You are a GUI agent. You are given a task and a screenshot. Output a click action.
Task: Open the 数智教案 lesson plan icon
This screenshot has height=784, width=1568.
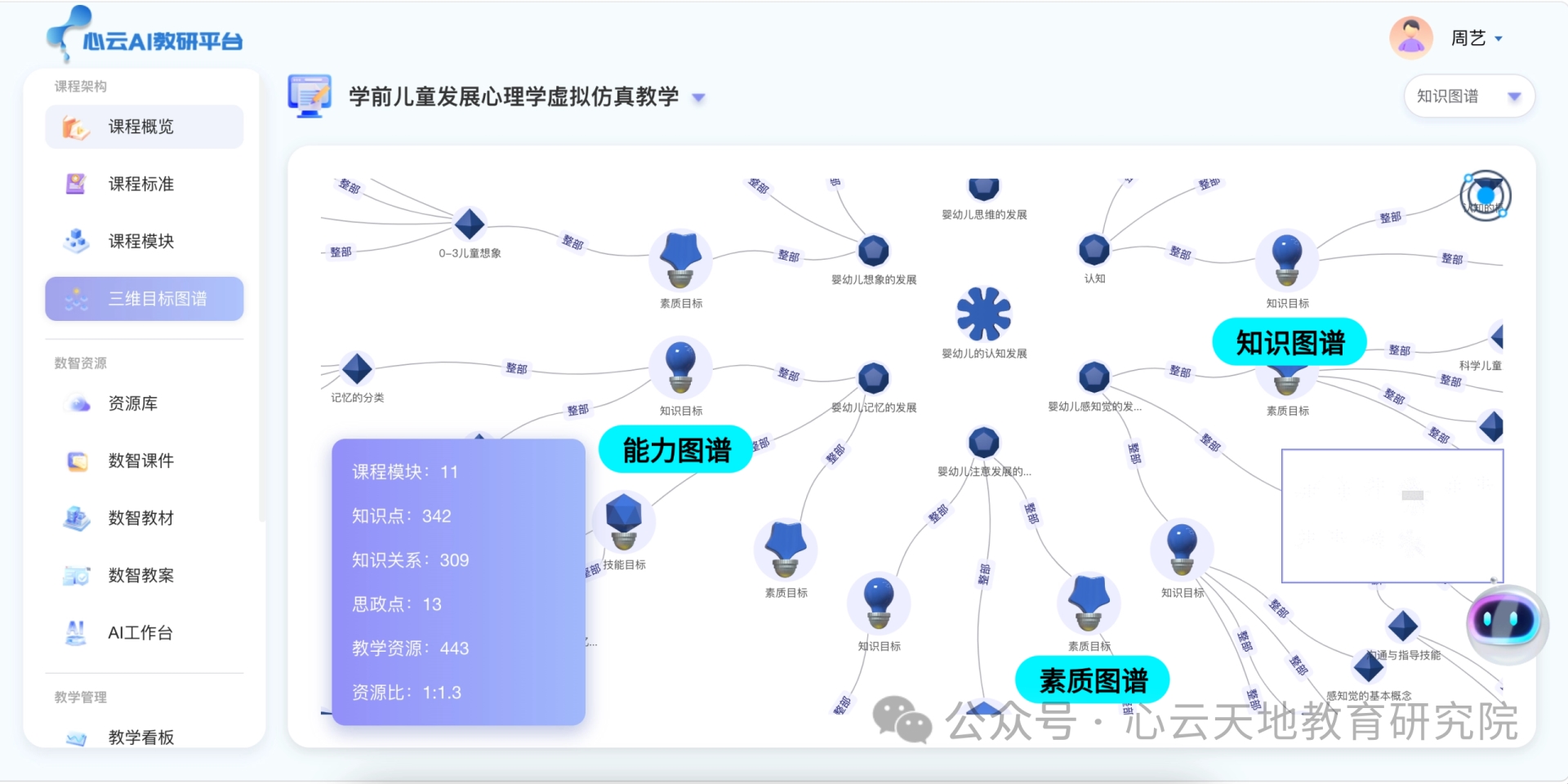pos(75,574)
